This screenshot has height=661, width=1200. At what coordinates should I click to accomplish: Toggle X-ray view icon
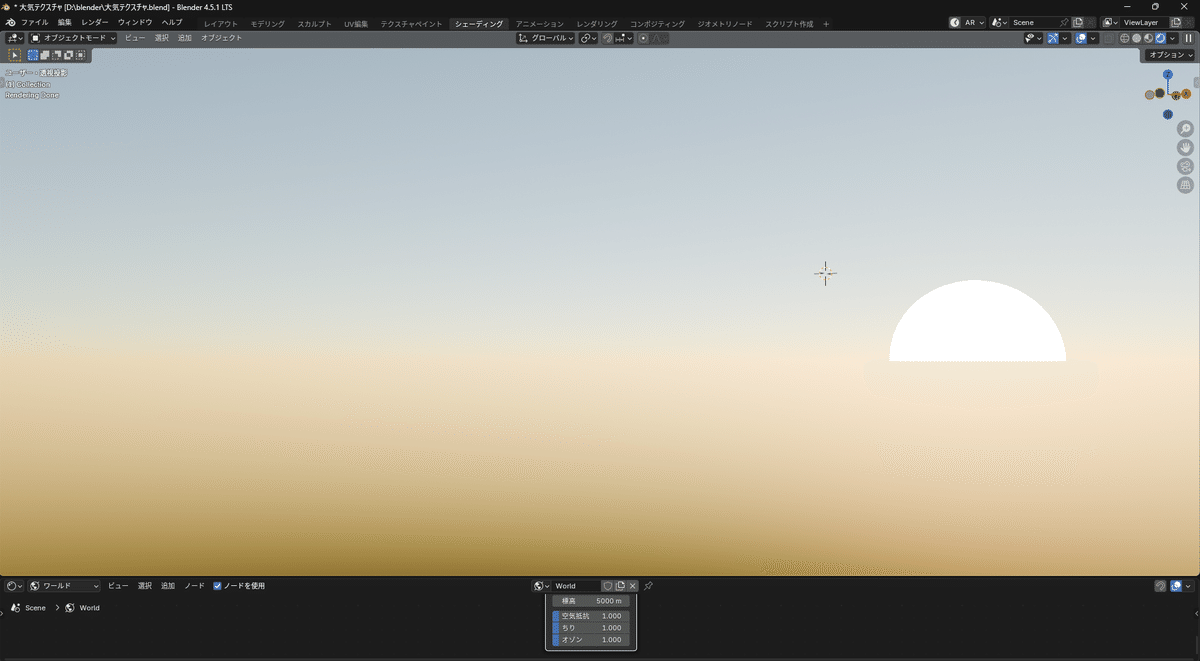[1107, 38]
